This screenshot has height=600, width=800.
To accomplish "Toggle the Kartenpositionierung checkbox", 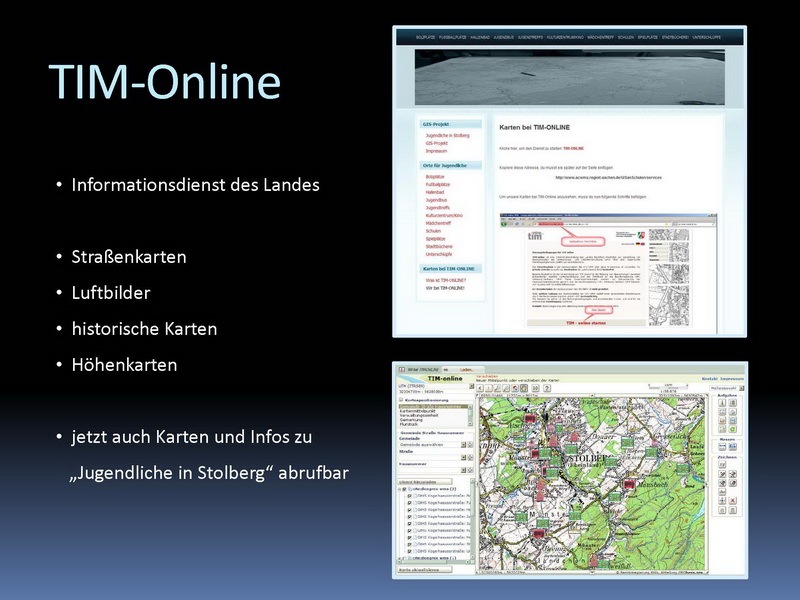I will (x=401, y=399).
